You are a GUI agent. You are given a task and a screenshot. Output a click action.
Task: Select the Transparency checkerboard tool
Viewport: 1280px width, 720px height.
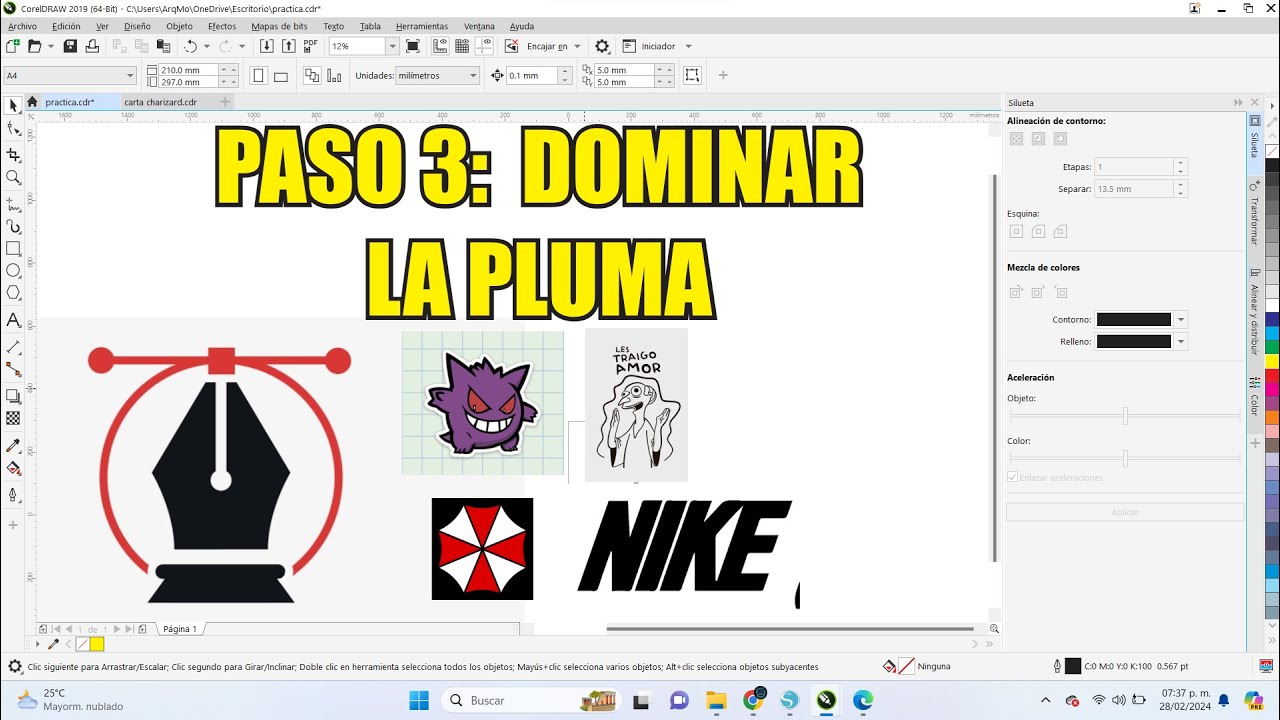[13, 418]
